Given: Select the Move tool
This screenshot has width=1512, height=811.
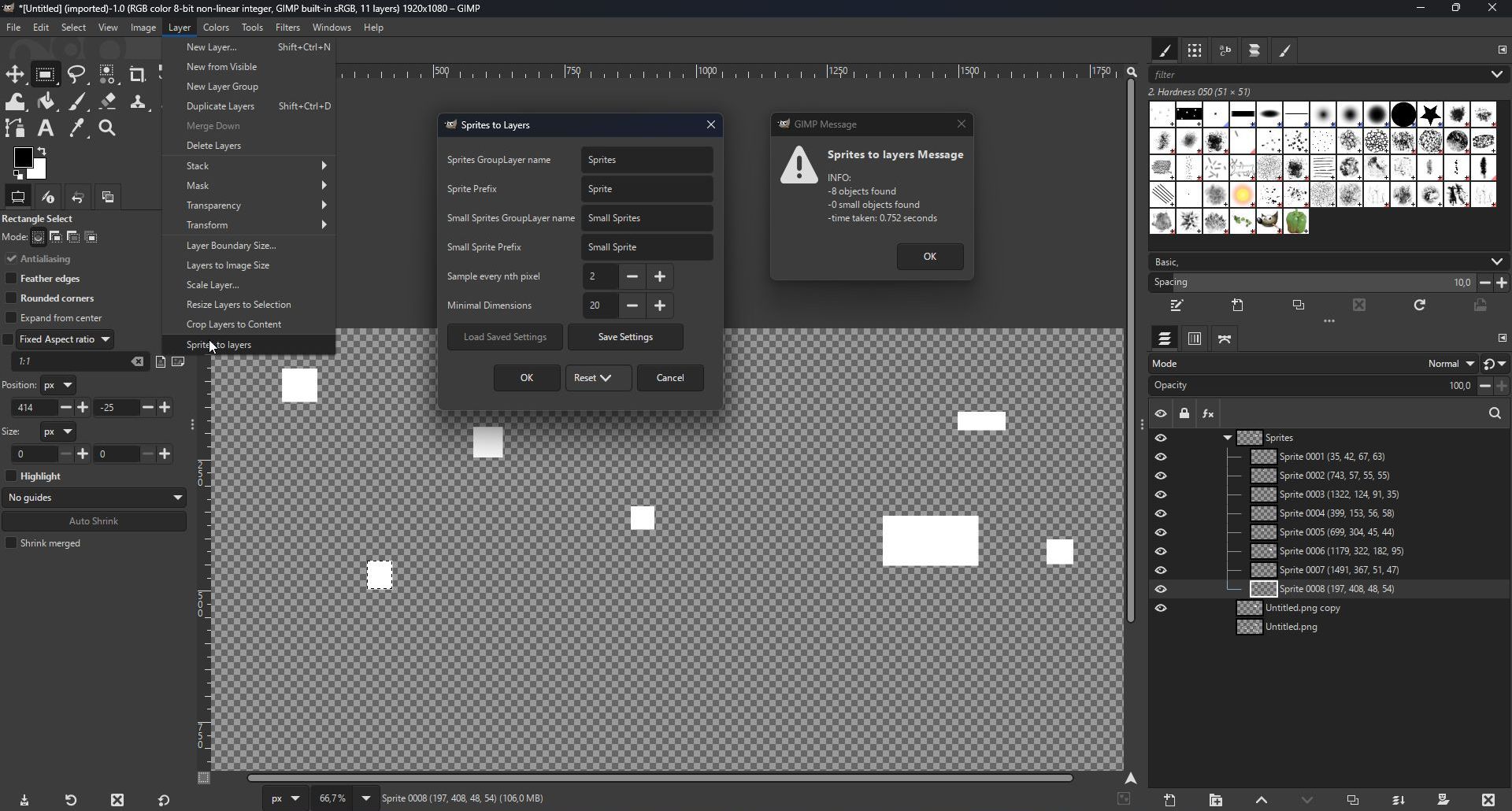Looking at the screenshot, I should (x=15, y=75).
